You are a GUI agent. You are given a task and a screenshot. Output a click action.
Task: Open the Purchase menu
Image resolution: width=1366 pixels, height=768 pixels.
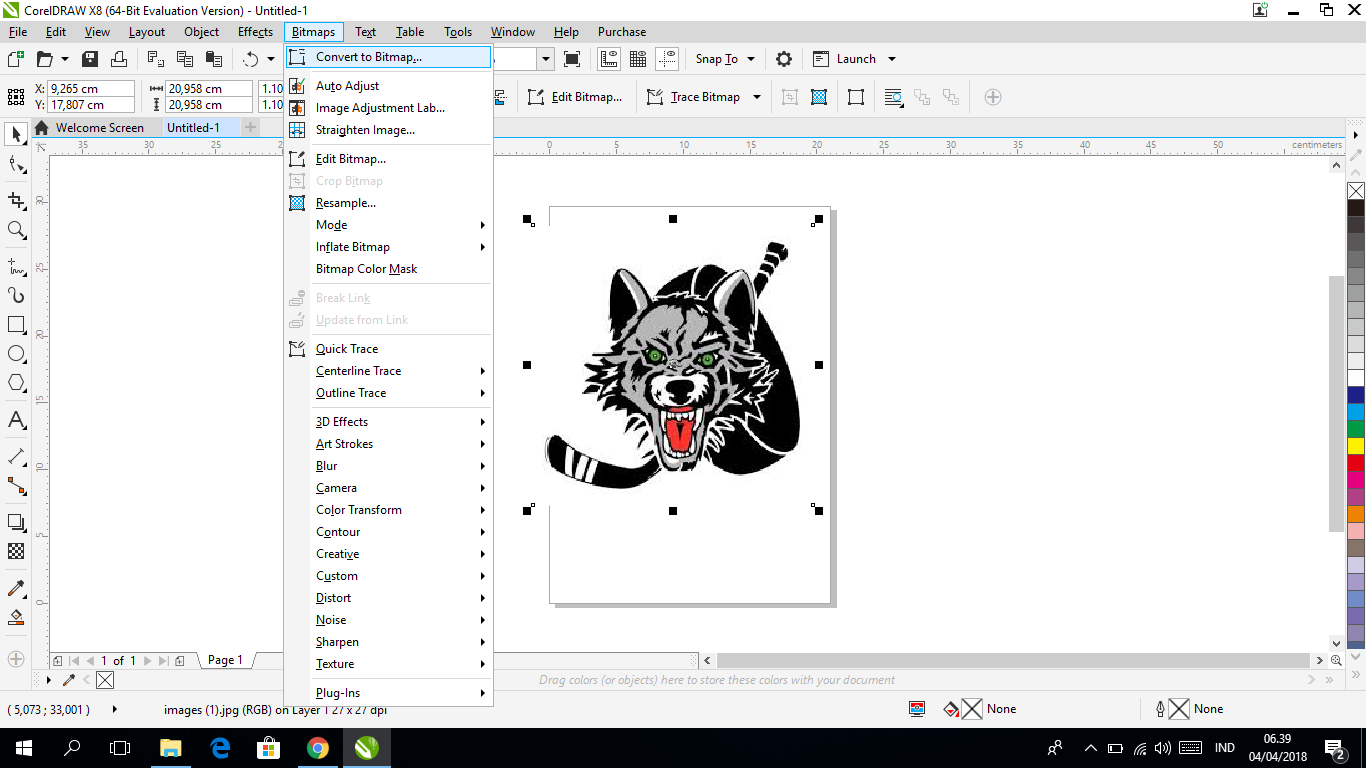pos(622,32)
